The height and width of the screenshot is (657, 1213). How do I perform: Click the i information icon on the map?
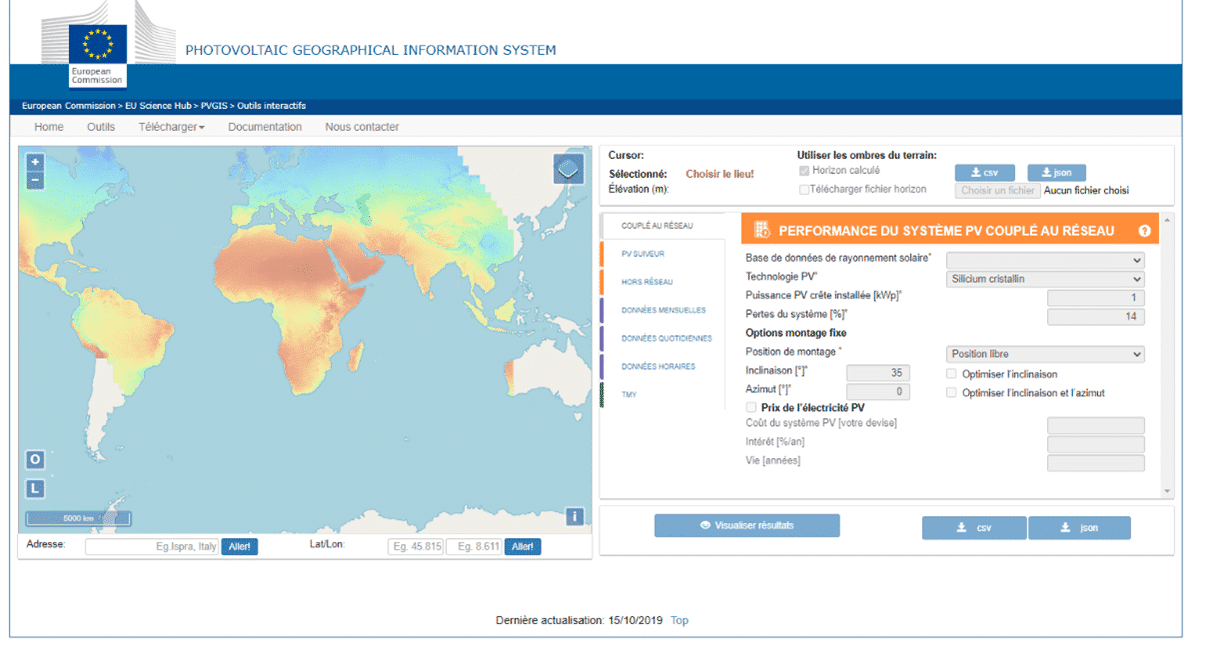click(x=577, y=517)
